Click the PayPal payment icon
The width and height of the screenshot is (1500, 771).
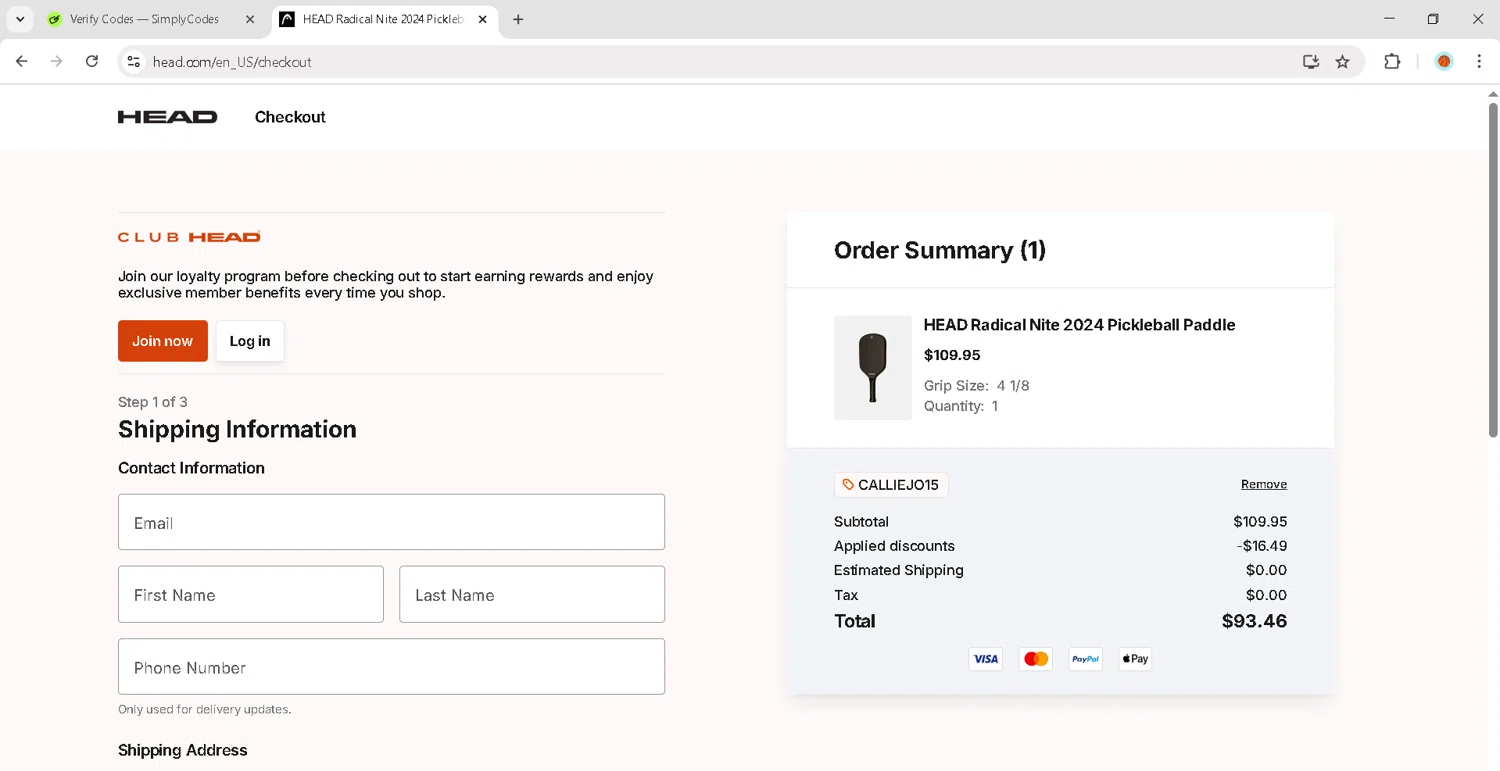tap(1085, 658)
